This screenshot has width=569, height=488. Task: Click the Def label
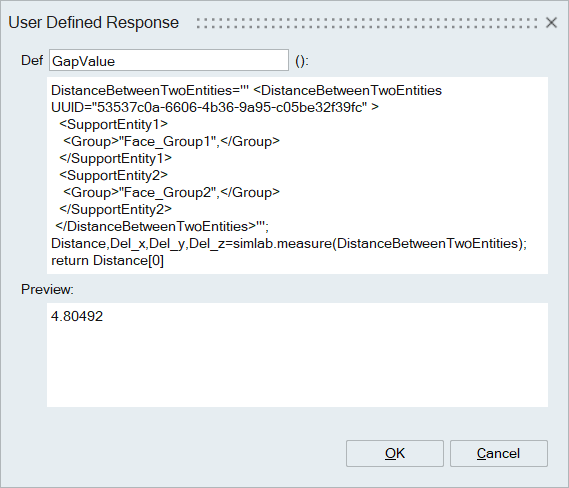[x=32, y=60]
